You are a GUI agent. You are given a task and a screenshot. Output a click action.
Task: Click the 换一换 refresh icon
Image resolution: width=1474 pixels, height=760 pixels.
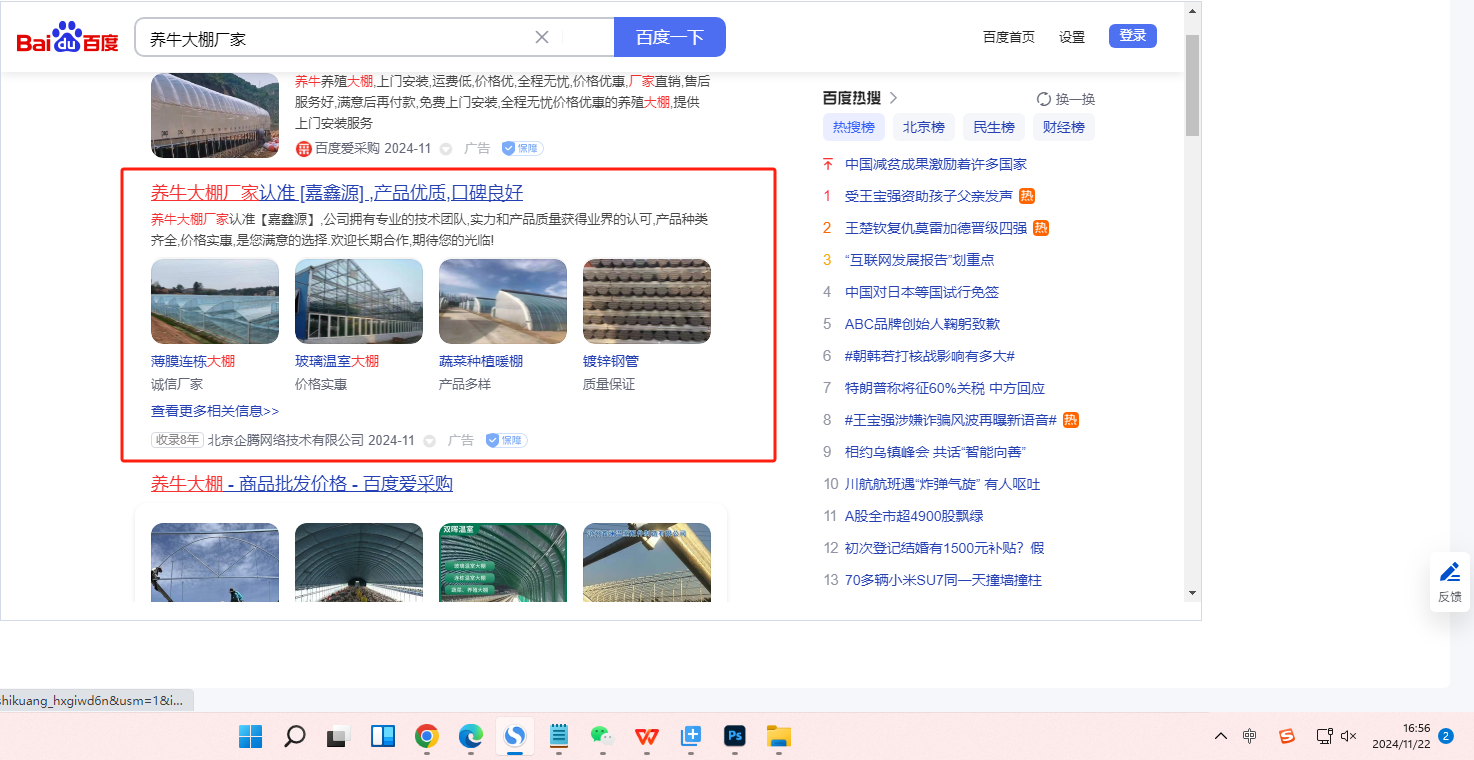pyautogui.click(x=1044, y=99)
